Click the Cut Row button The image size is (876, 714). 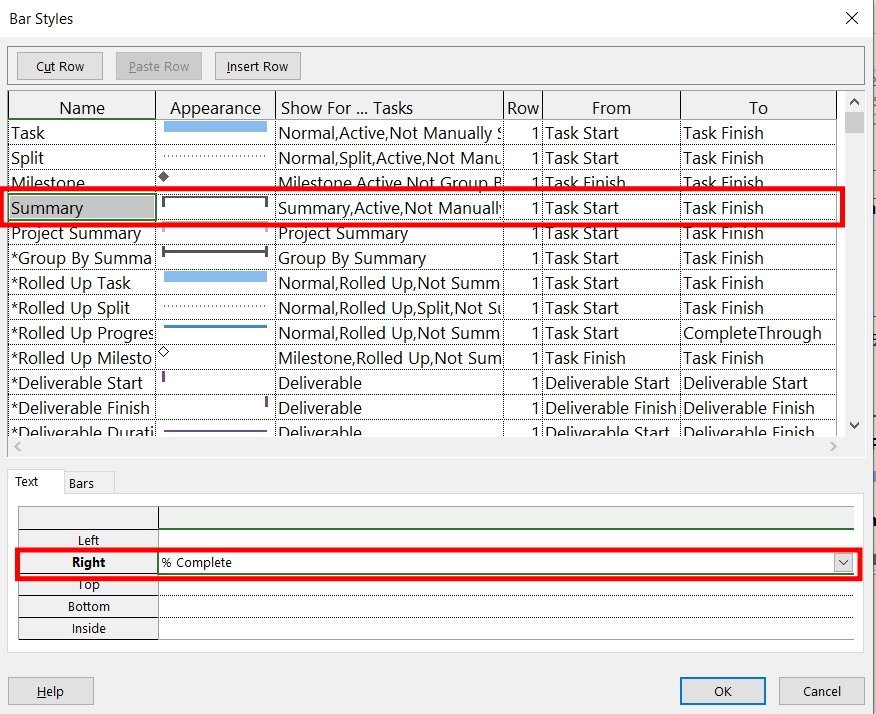click(x=60, y=66)
